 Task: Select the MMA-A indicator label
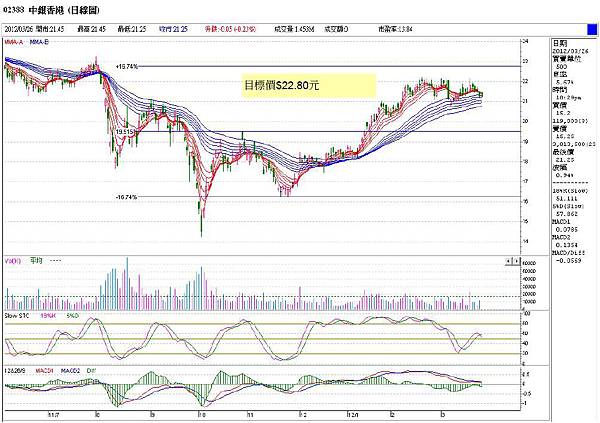(x=14, y=42)
